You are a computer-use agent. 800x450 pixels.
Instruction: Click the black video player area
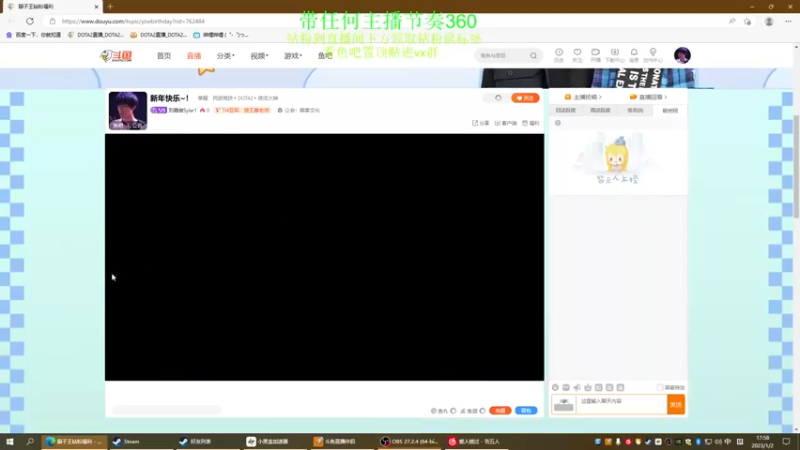pyautogui.click(x=324, y=257)
